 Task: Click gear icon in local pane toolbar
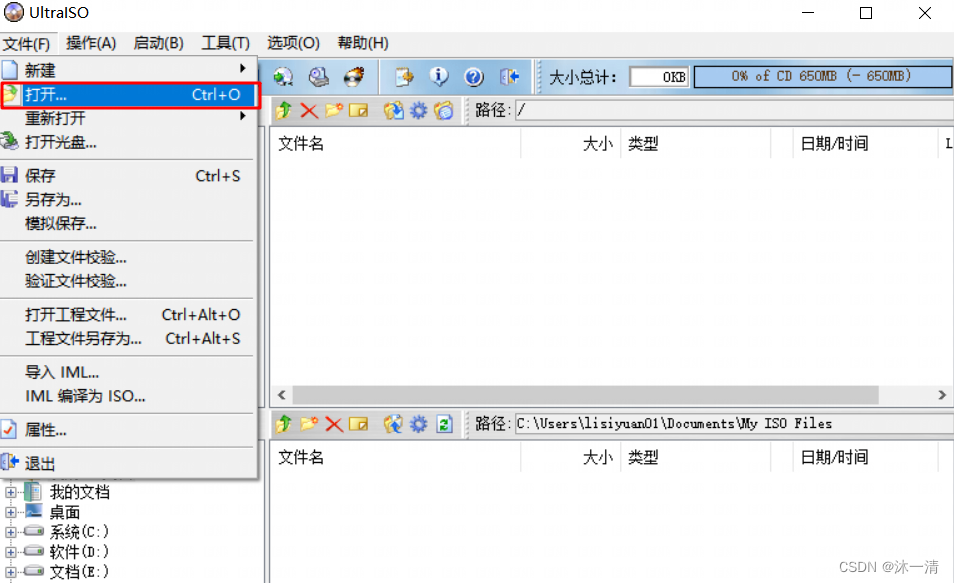coord(419,424)
